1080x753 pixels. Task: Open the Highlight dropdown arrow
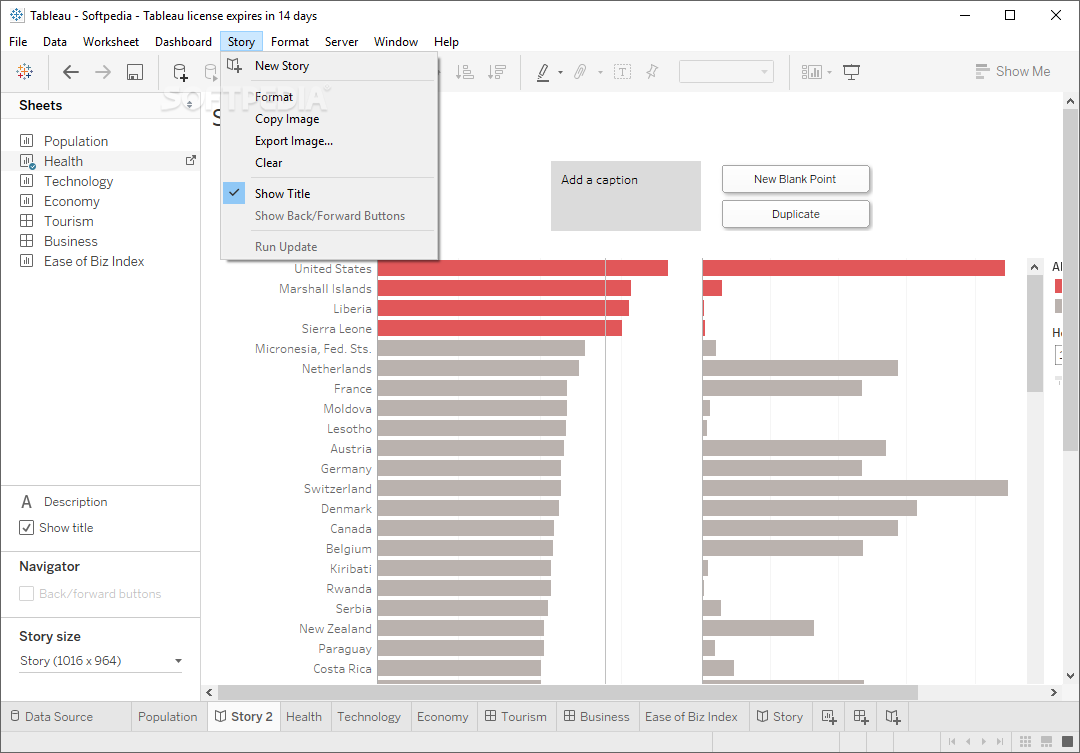560,72
